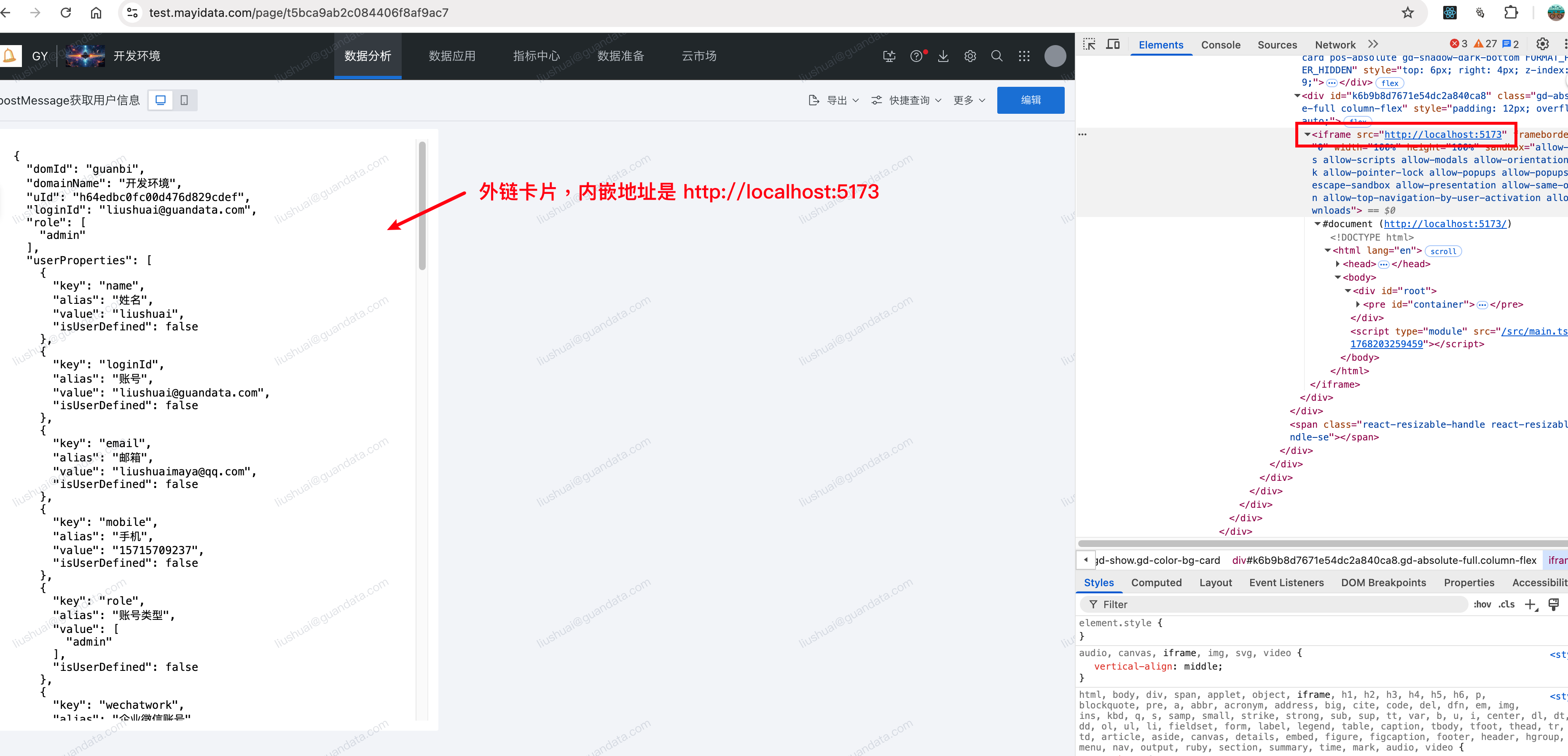
Task: Click the export icon beside 导出
Action: 814,100
